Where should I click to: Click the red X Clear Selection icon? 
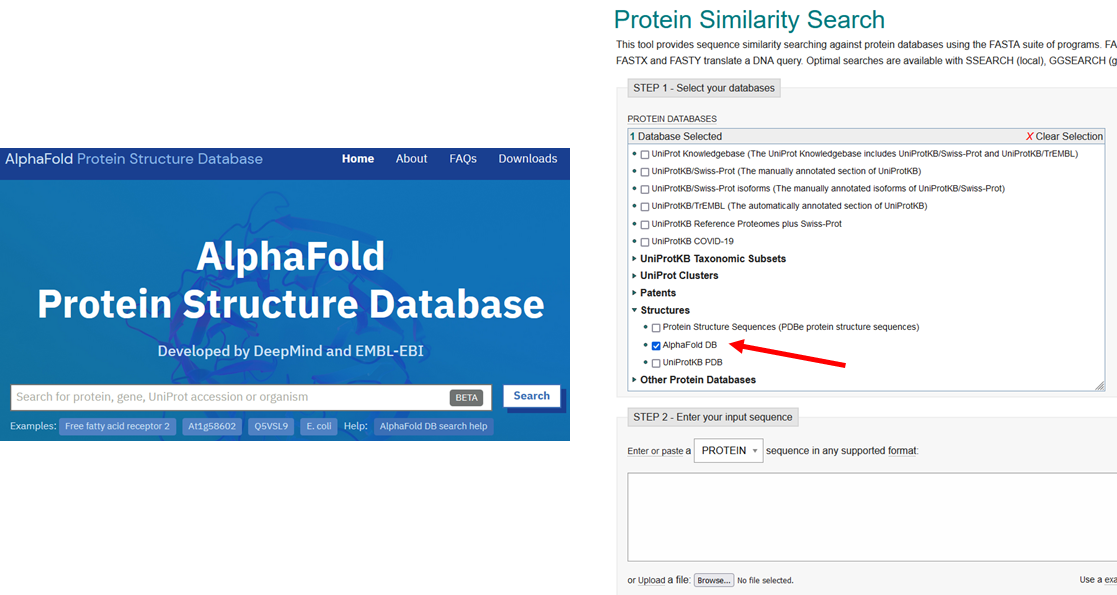1030,136
